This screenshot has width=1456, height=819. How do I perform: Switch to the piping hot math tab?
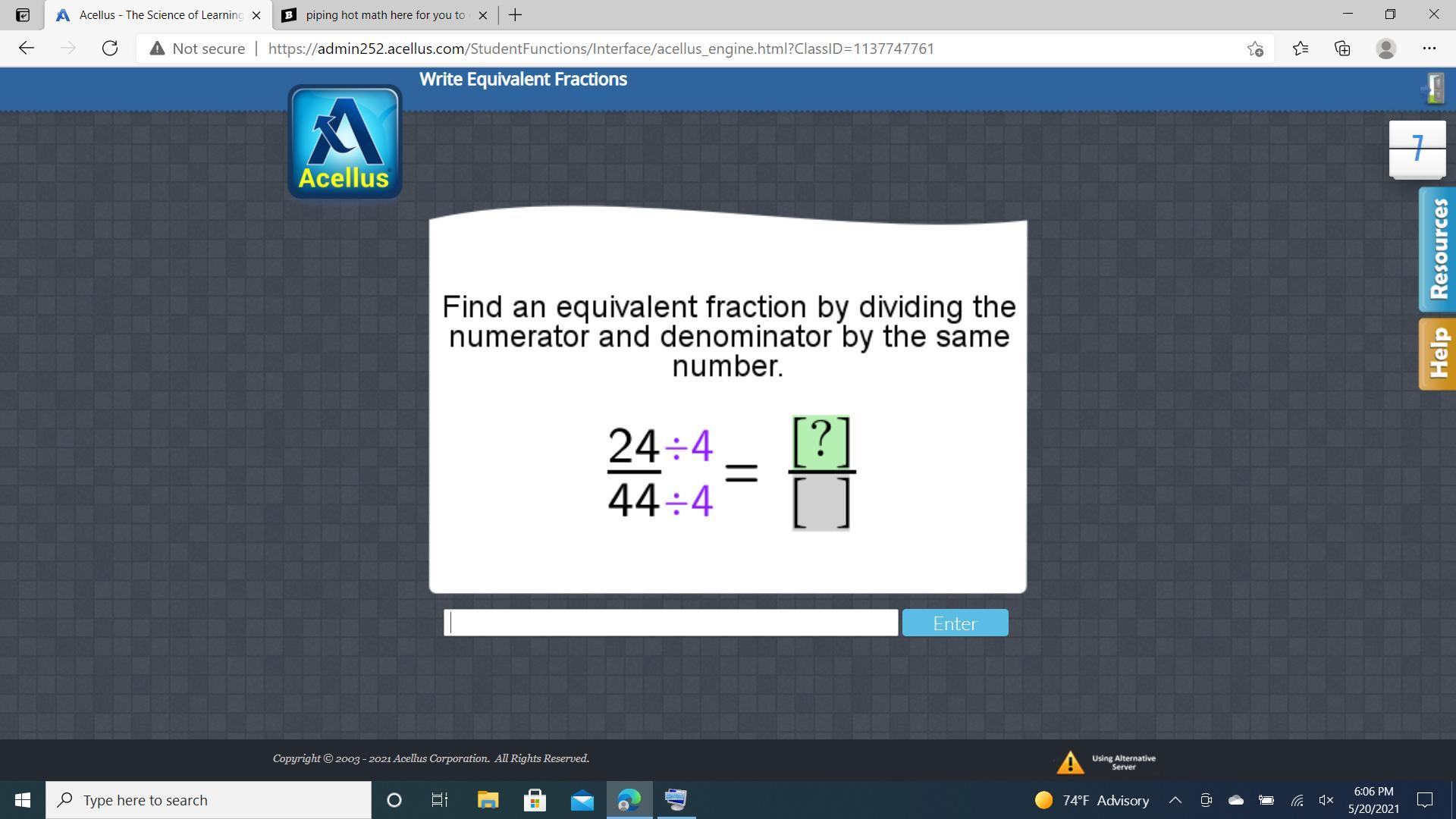[384, 15]
